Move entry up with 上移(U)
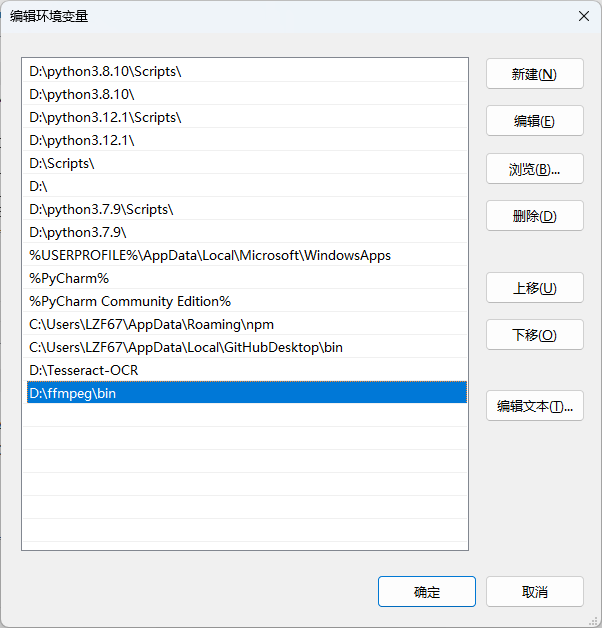The image size is (602, 628). (535, 288)
